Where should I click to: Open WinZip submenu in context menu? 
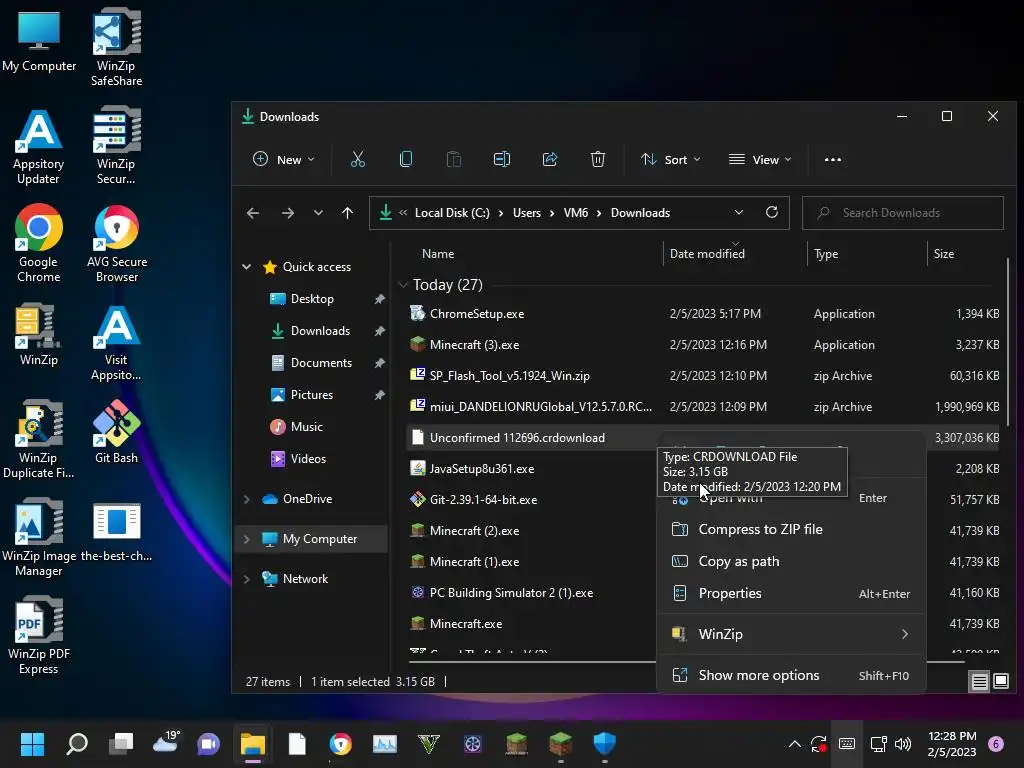pyautogui.click(x=791, y=634)
